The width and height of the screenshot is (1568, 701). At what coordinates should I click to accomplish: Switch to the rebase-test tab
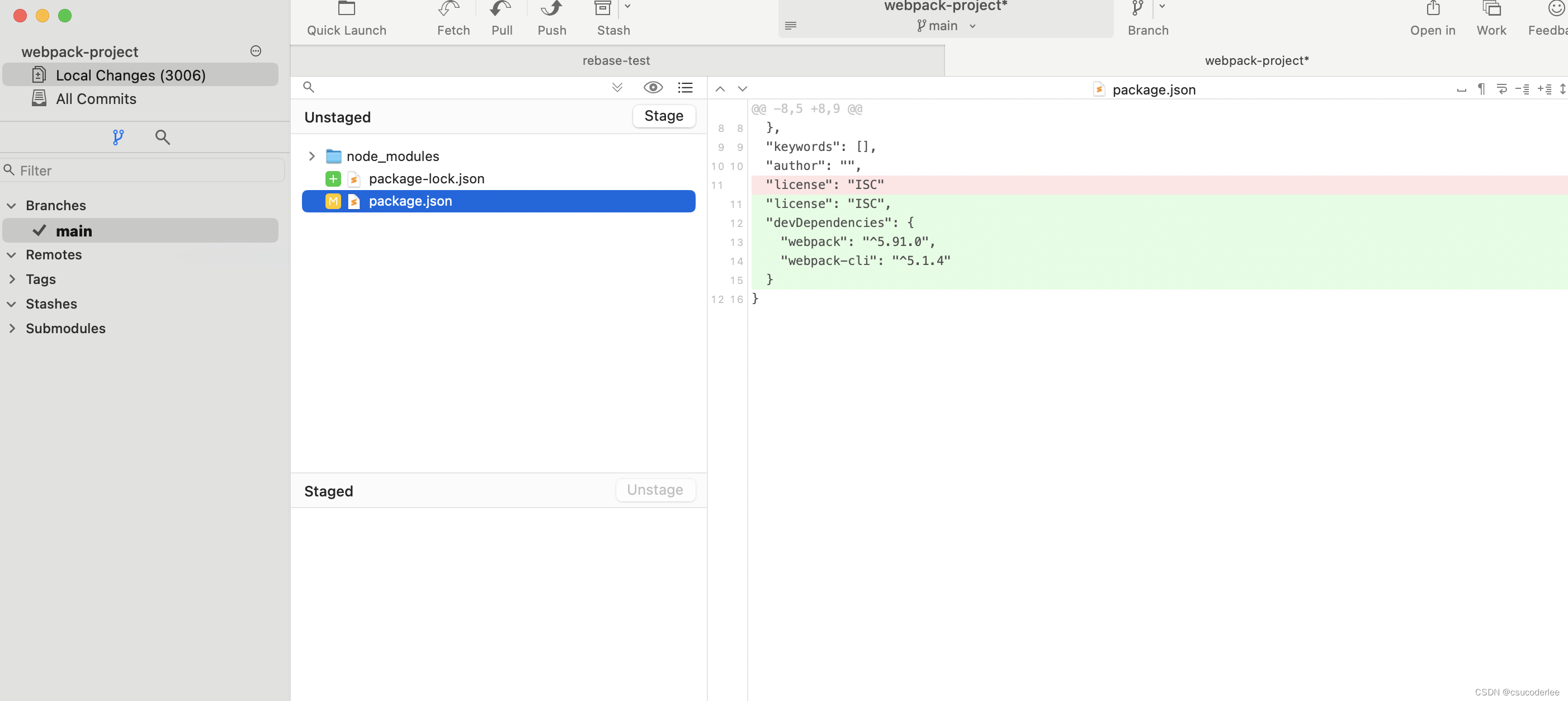pos(616,61)
